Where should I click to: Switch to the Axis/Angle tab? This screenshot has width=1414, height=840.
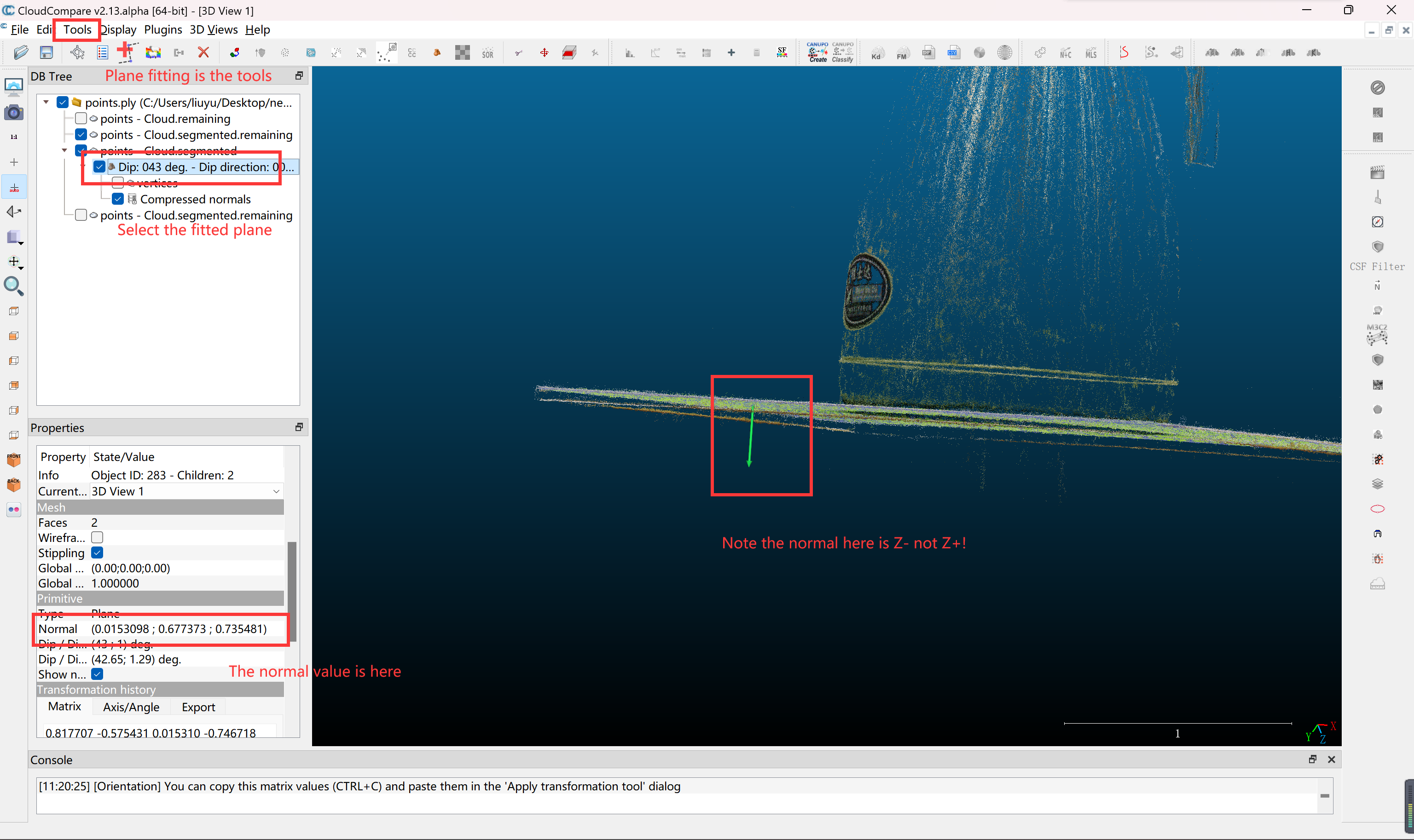point(131,707)
